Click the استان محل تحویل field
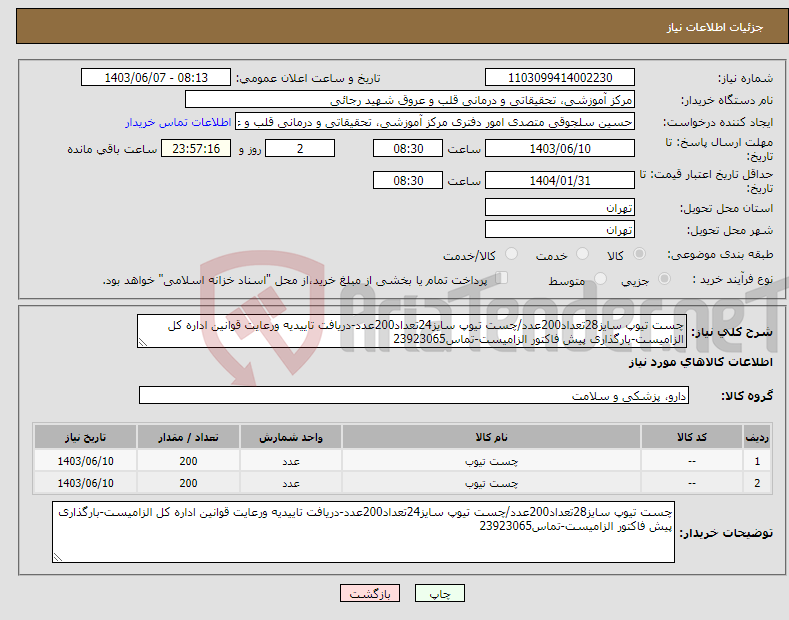The height and width of the screenshot is (620, 789). (x=560, y=207)
